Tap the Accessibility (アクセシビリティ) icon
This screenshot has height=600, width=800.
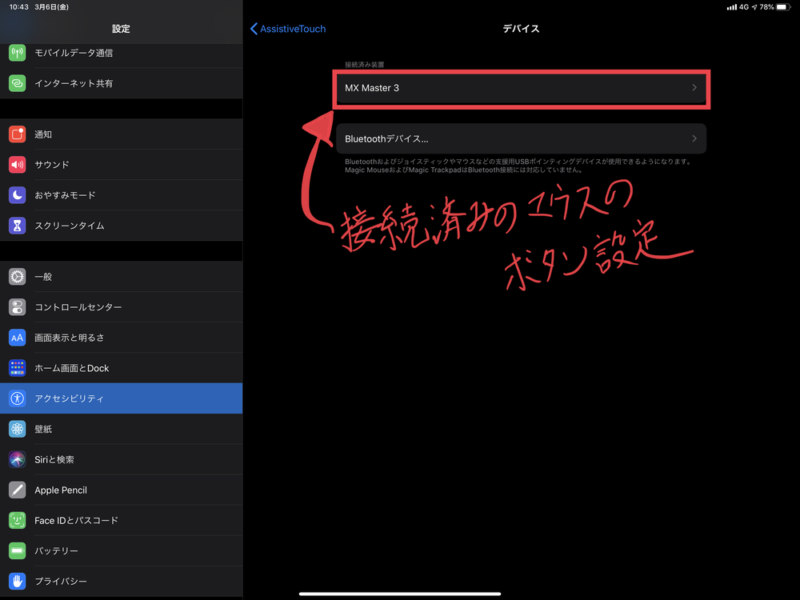(x=17, y=398)
